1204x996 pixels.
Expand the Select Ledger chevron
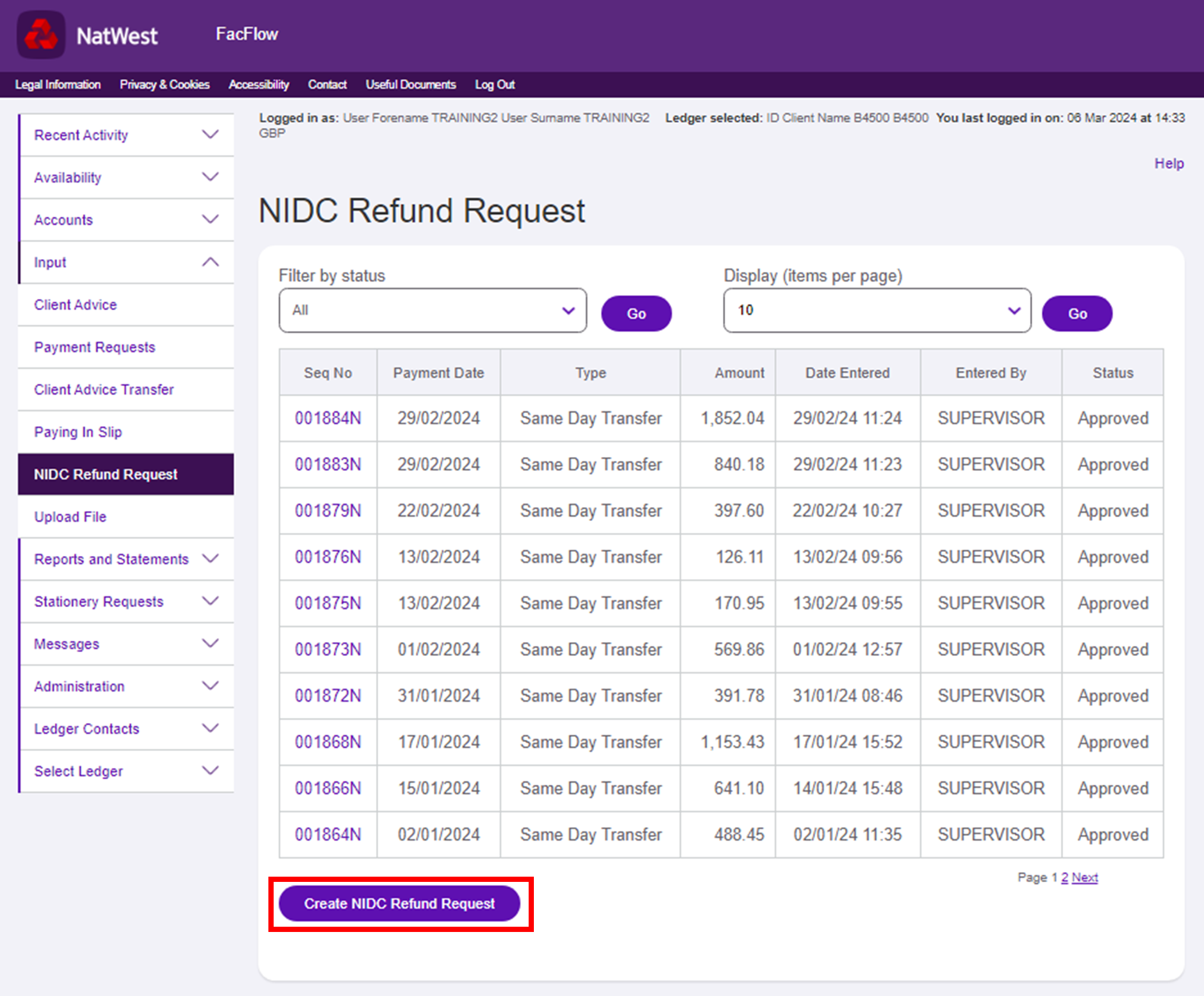210,771
